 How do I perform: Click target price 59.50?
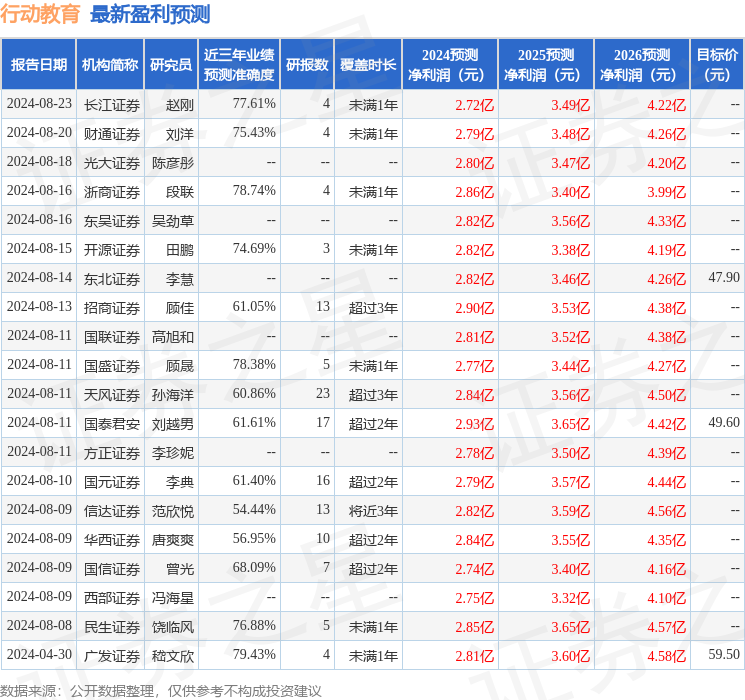(x=724, y=654)
